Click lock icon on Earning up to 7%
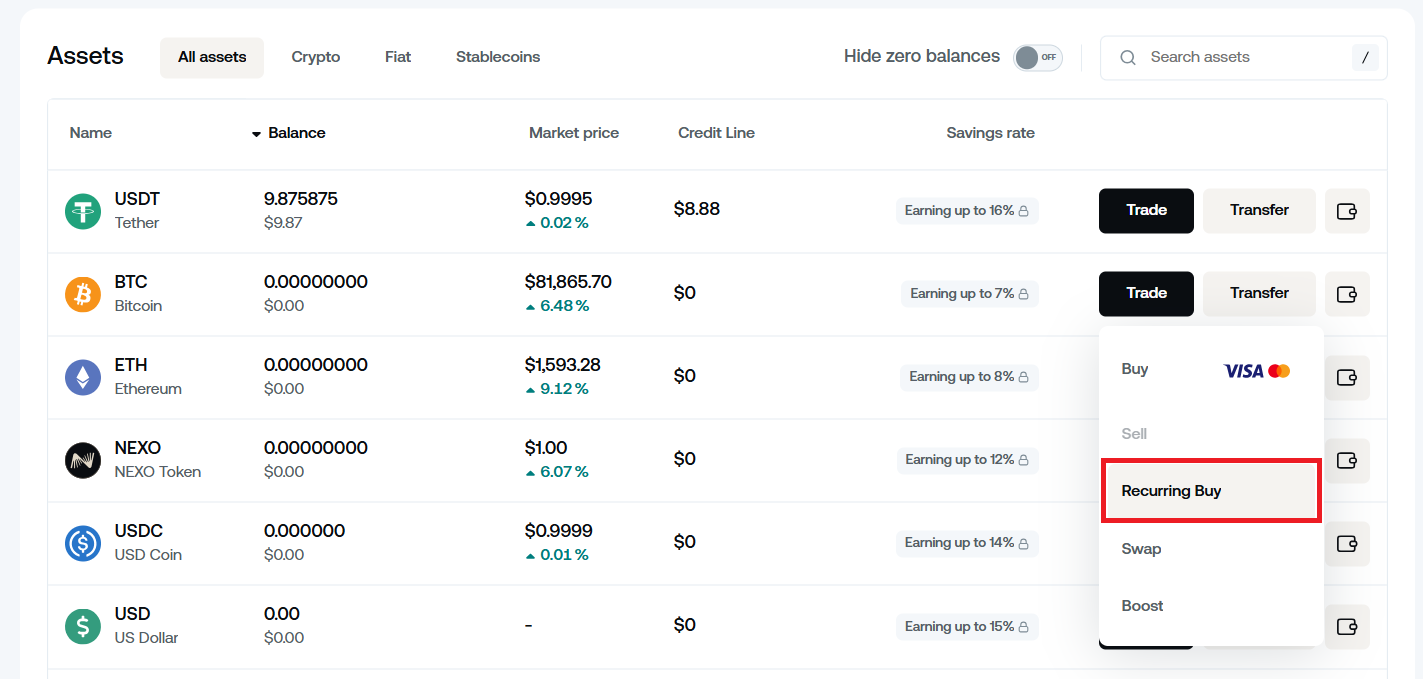This screenshot has width=1423, height=679. [1023, 294]
